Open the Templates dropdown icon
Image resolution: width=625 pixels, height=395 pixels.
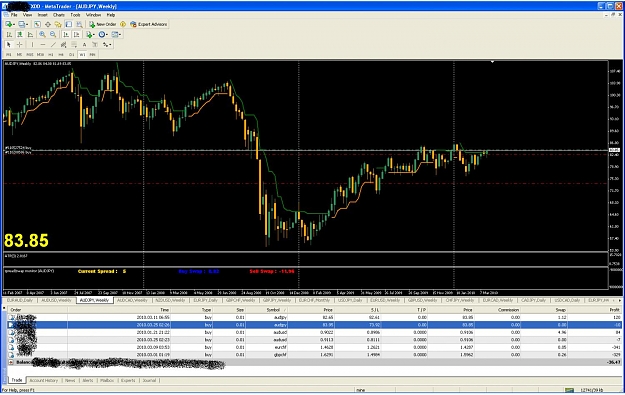[116, 35]
